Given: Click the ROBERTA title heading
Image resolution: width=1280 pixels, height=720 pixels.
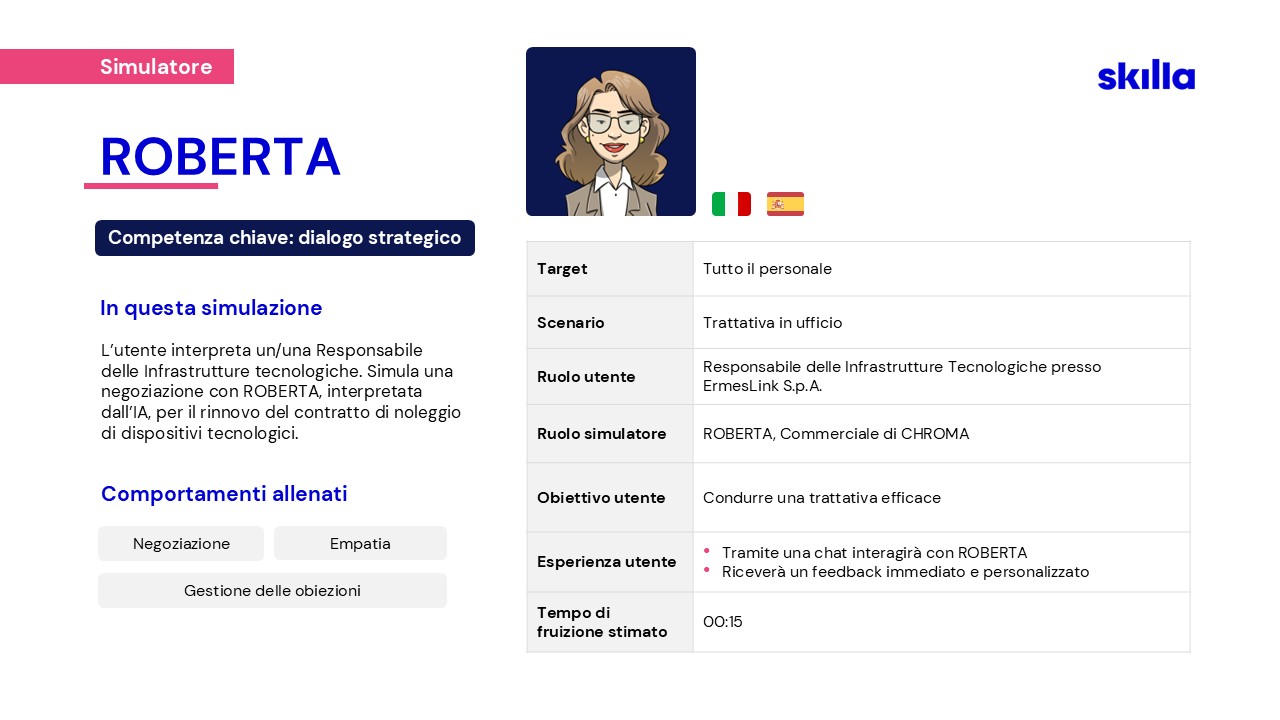Looking at the screenshot, I should point(220,157).
